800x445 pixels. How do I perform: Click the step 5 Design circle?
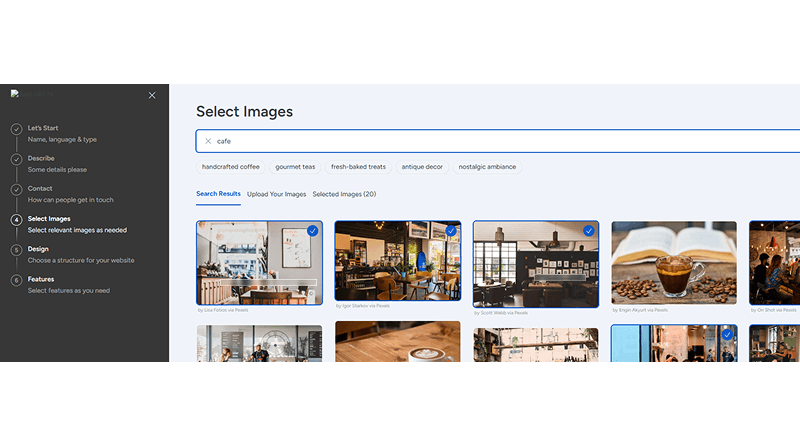(16, 250)
